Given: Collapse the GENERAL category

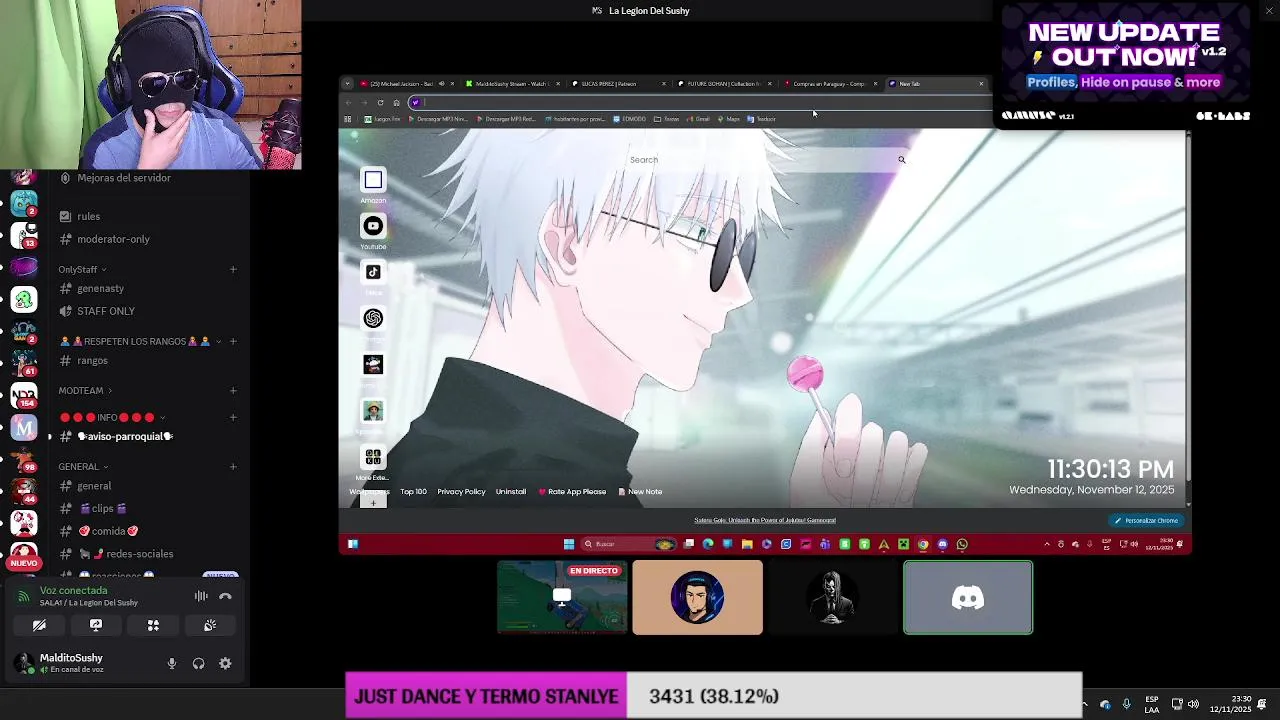Looking at the screenshot, I should click(83, 466).
